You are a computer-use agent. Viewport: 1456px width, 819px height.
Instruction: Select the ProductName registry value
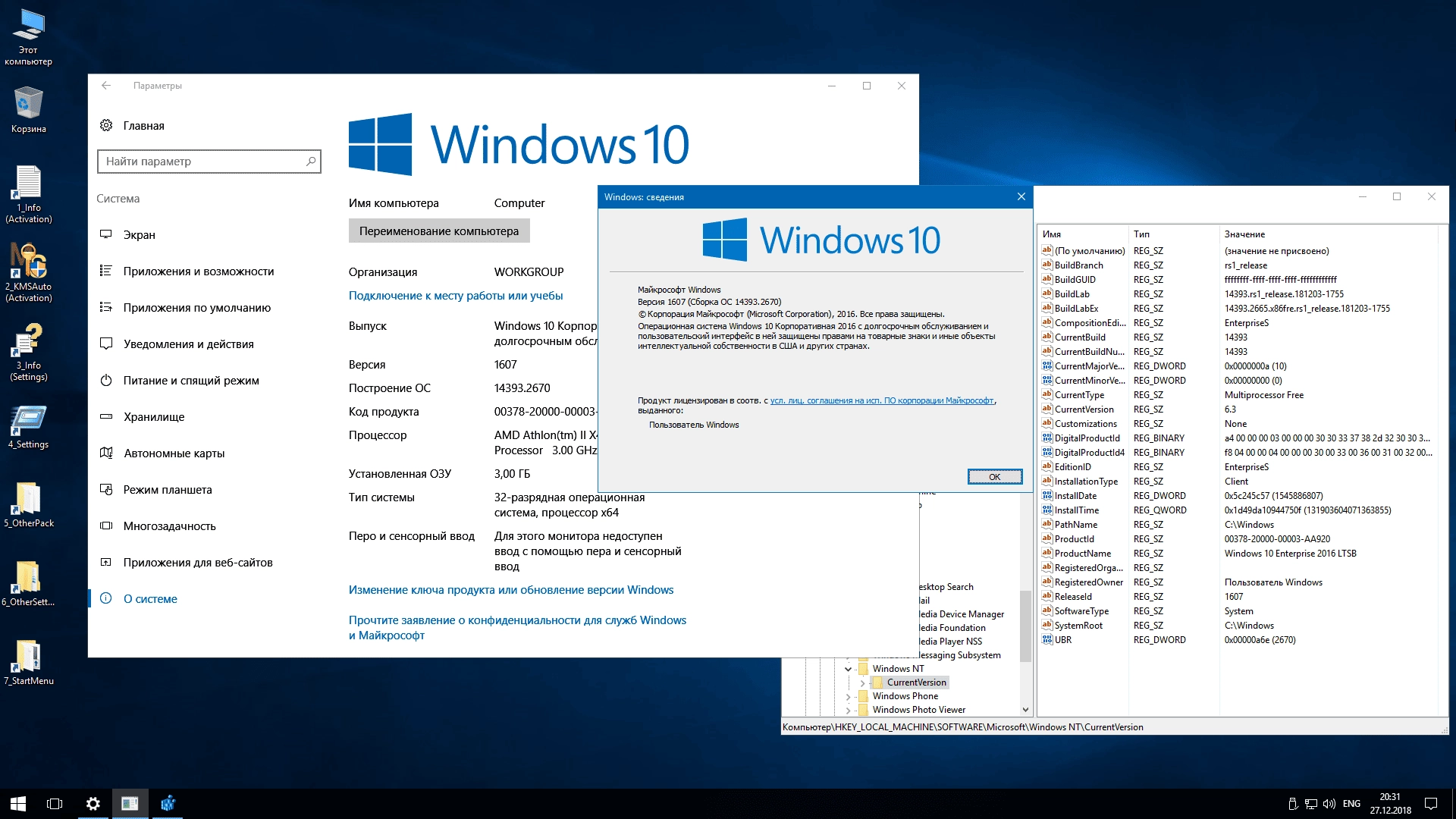(x=1083, y=554)
